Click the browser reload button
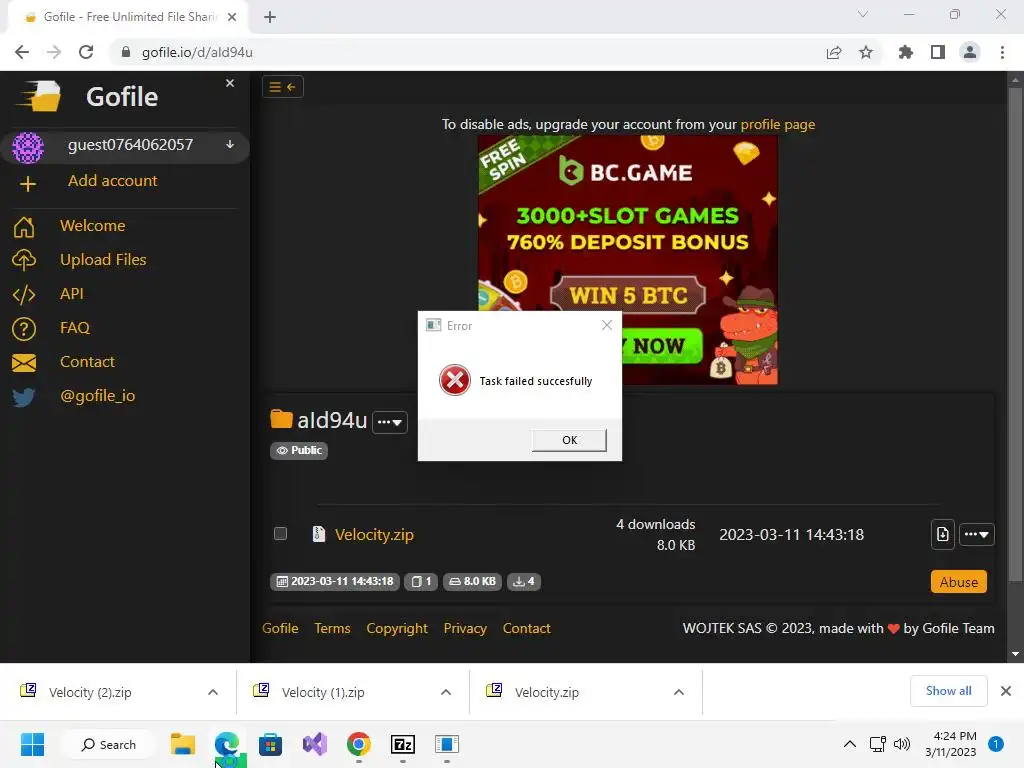 coord(86,52)
